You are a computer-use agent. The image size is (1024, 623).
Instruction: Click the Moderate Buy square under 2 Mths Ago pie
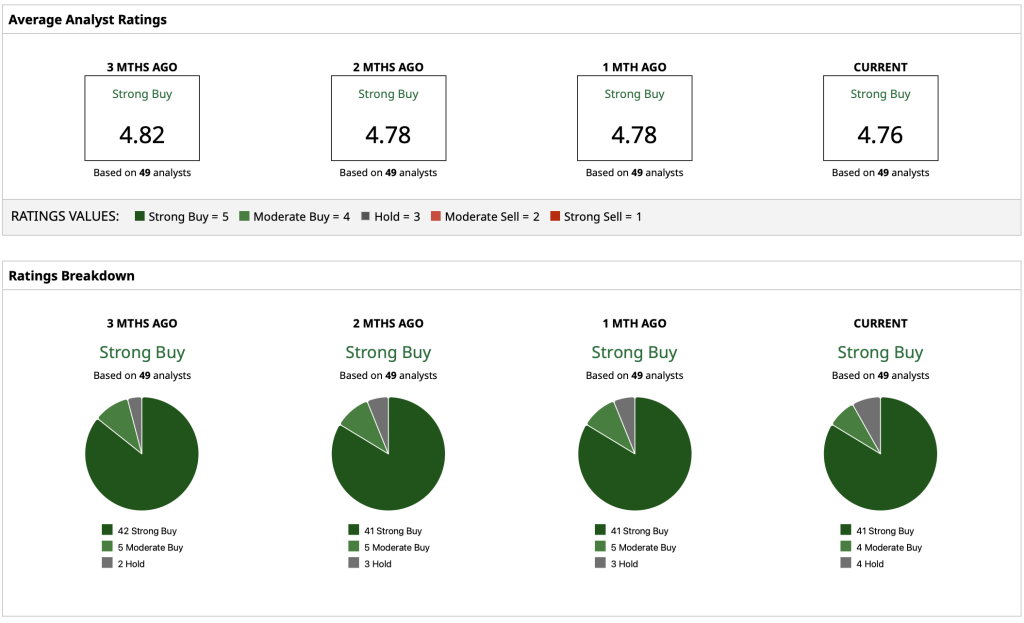(x=352, y=547)
